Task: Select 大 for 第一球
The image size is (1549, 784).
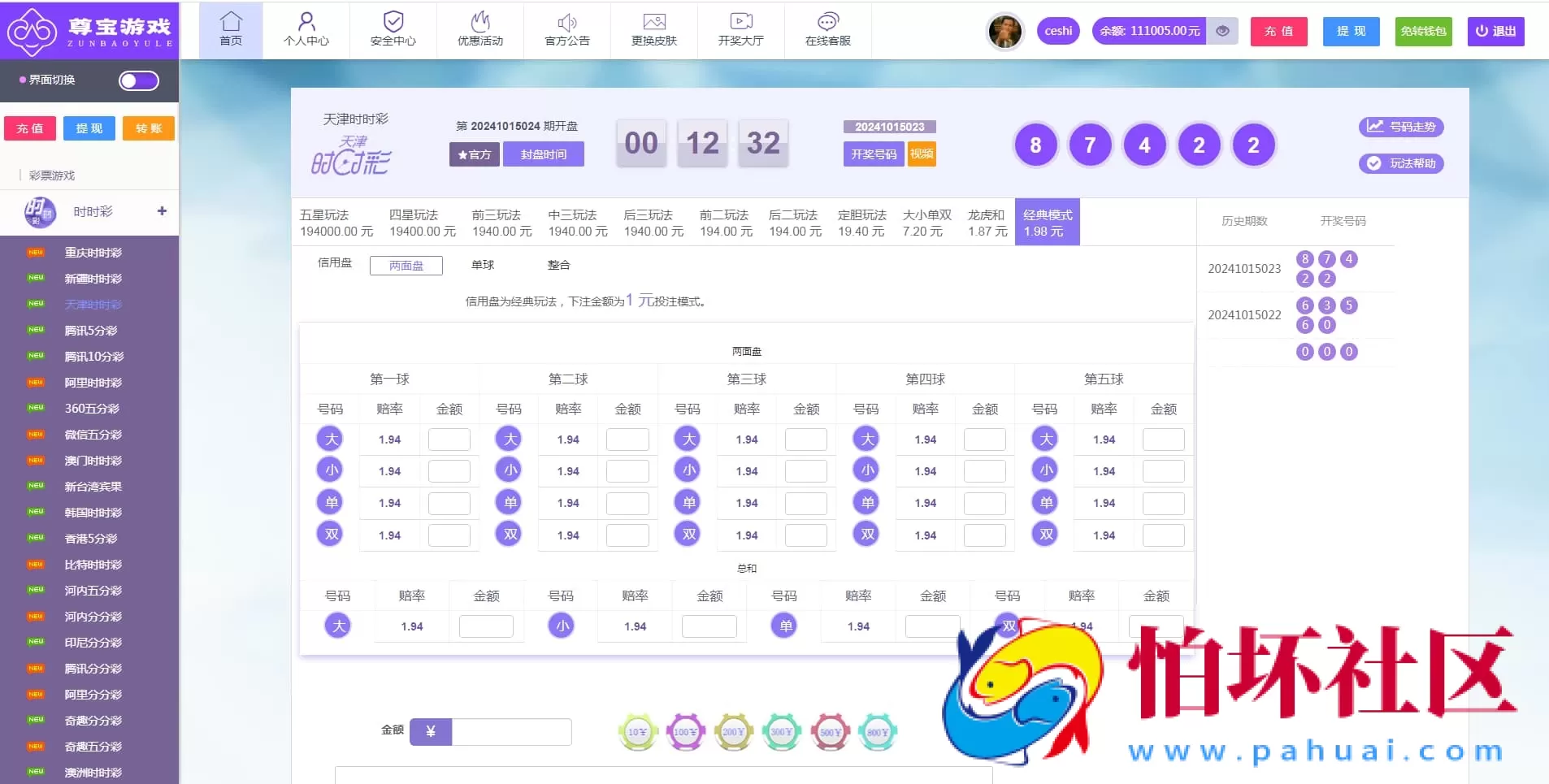Action: tap(330, 439)
